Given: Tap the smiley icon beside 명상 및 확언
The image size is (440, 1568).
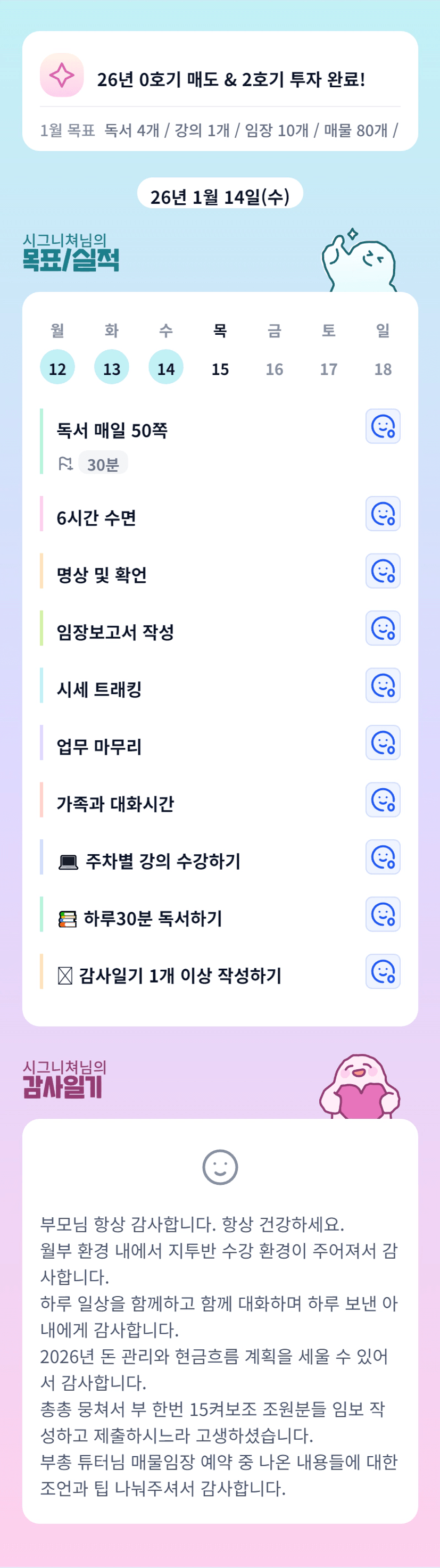Looking at the screenshot, I should tap(383, 571).
